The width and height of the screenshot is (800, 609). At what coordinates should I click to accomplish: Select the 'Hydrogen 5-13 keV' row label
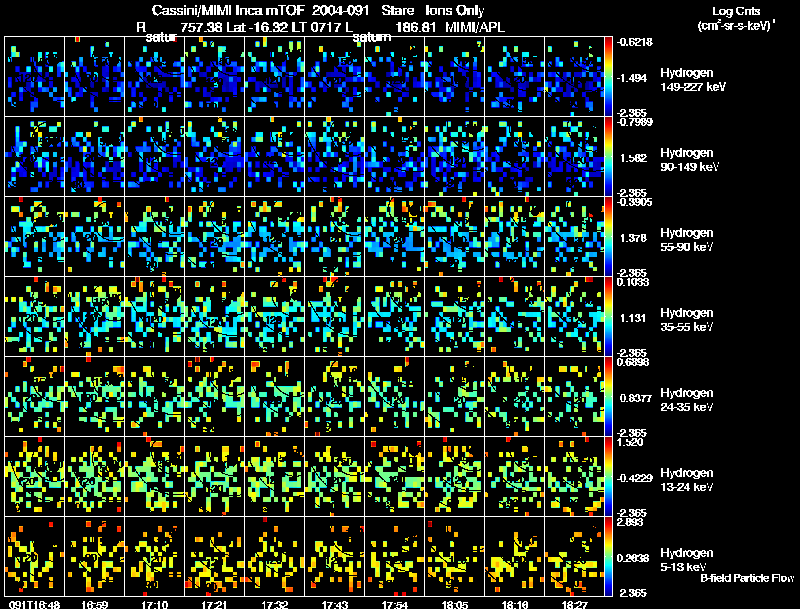(x=686, y=560)
